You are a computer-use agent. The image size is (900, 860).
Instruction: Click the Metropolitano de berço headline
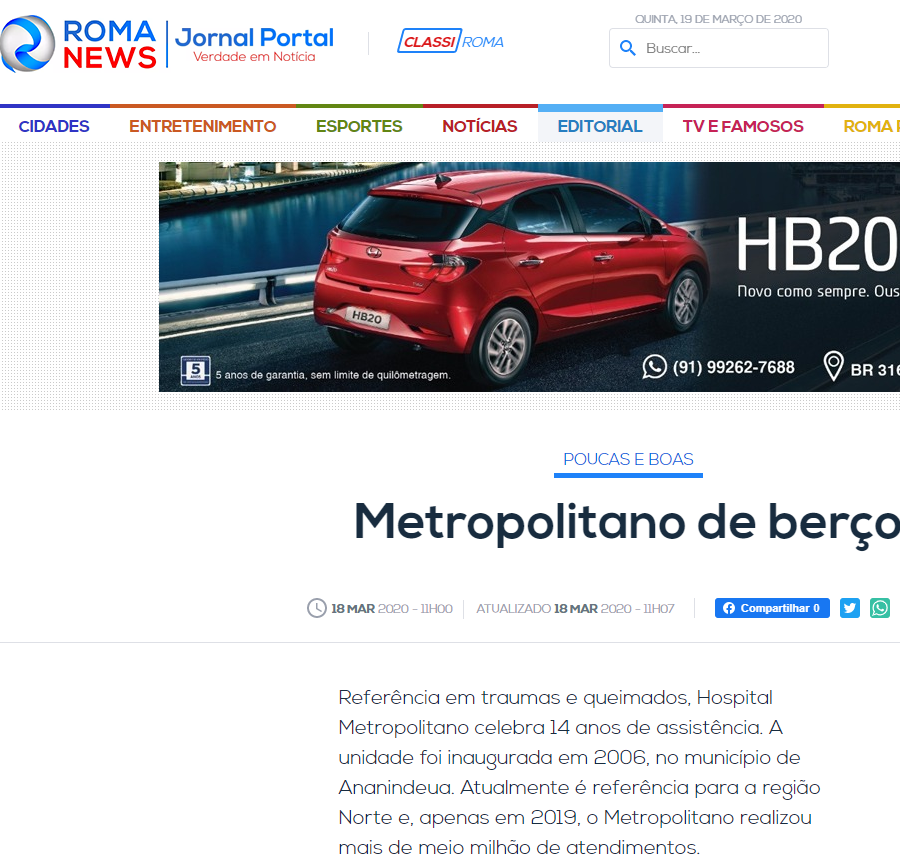point(626,521)
